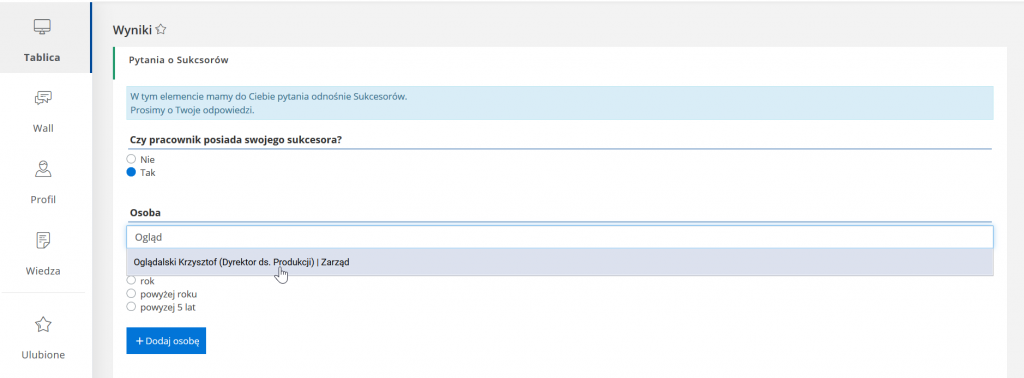1024x378 pixels.
Task: Choose the "rok" radio option
Action: (131, 281)
